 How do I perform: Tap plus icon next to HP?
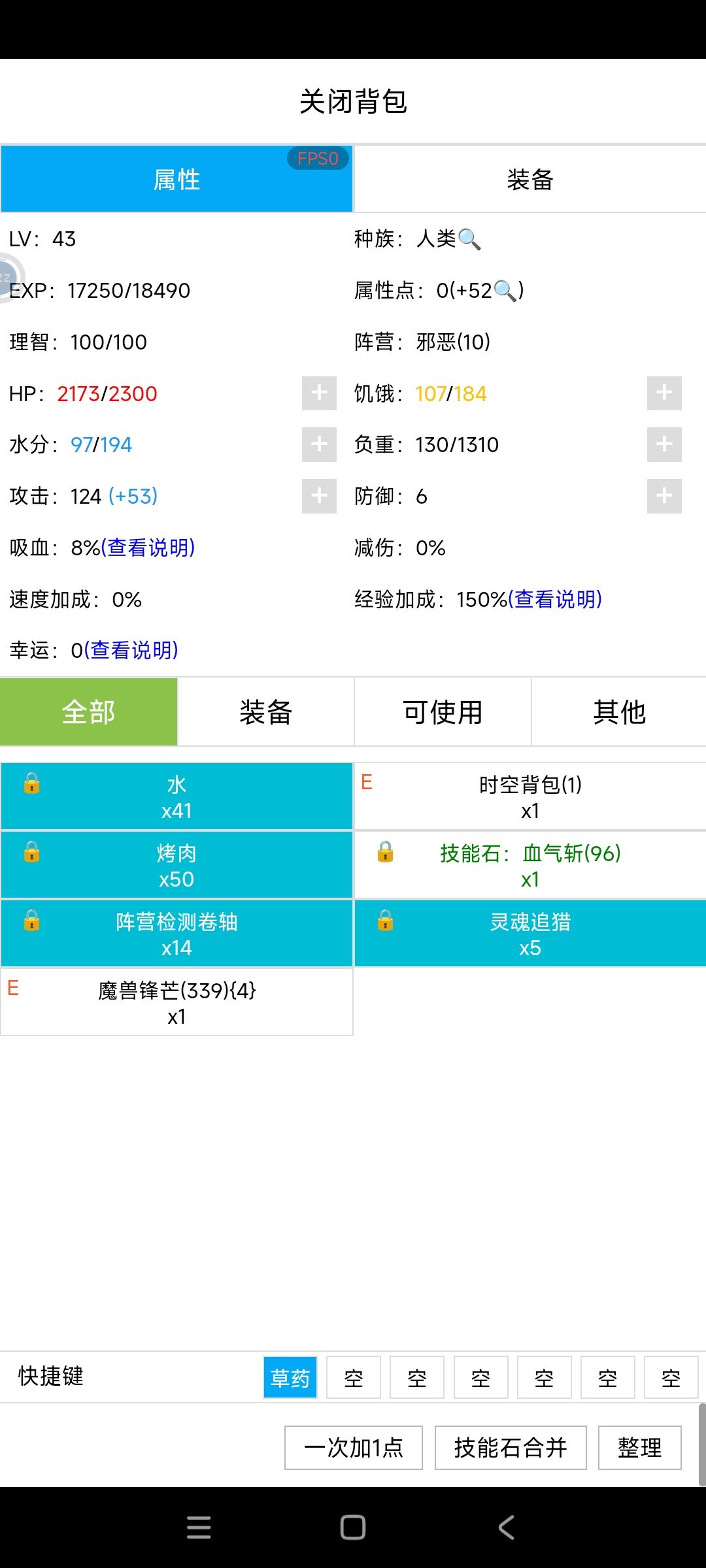coord(319,393)
